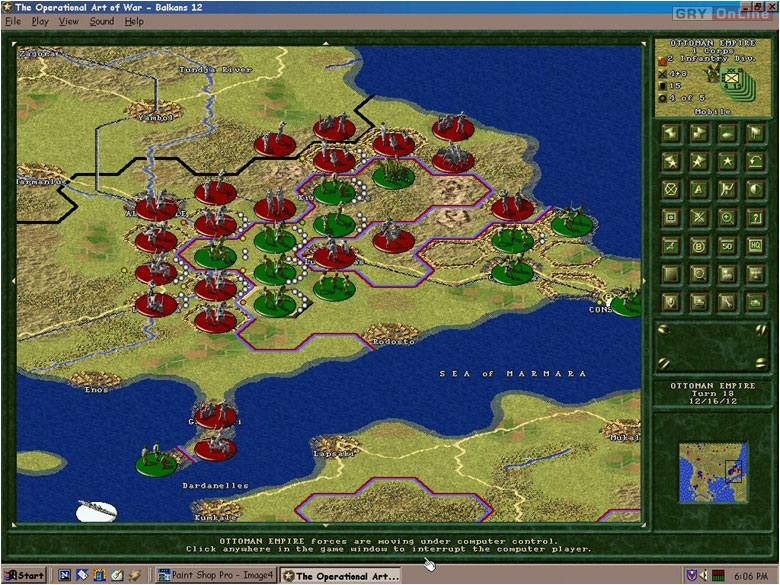Click the crossed circle icon button
Viewport: 780px width, 585px height.
pyautogui.click(x=671, y=190)
